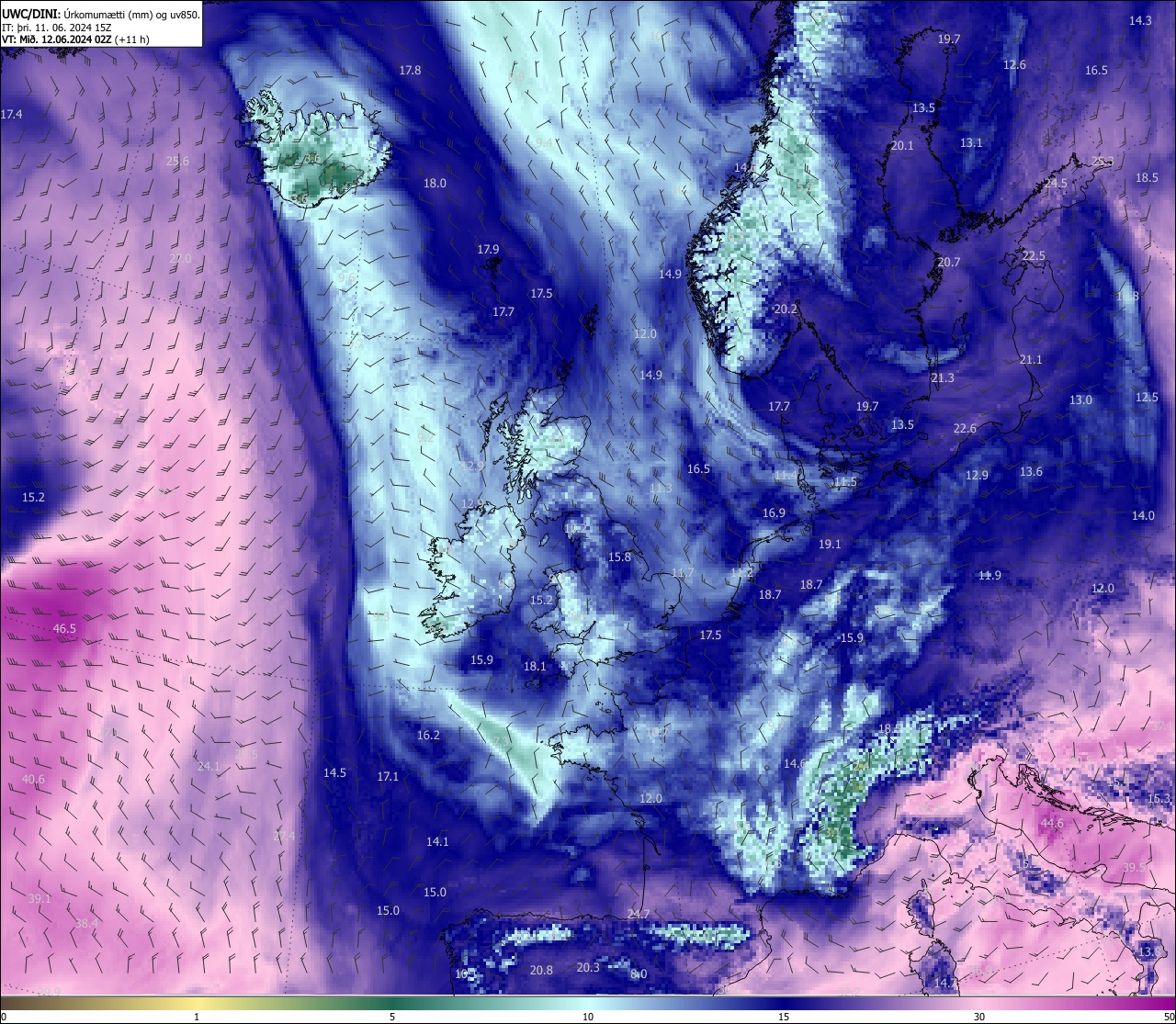
Task: Click the 46.5 value over the Atlantic
Action: tap(64, 629)
